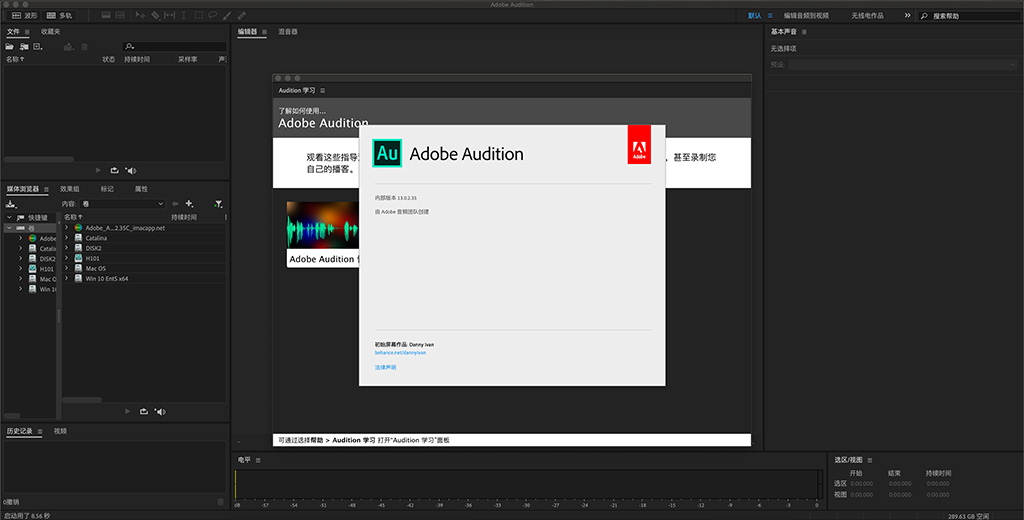Select the Slip tool in toolbar
Image resolution: width=1024 pixels, height=520 pixels.
click(x=170, y=15)
